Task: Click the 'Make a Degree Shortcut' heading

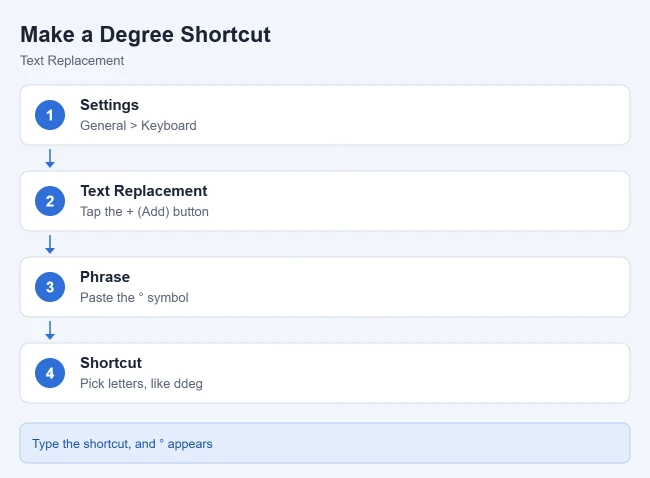Action: [x=146, y=34]
